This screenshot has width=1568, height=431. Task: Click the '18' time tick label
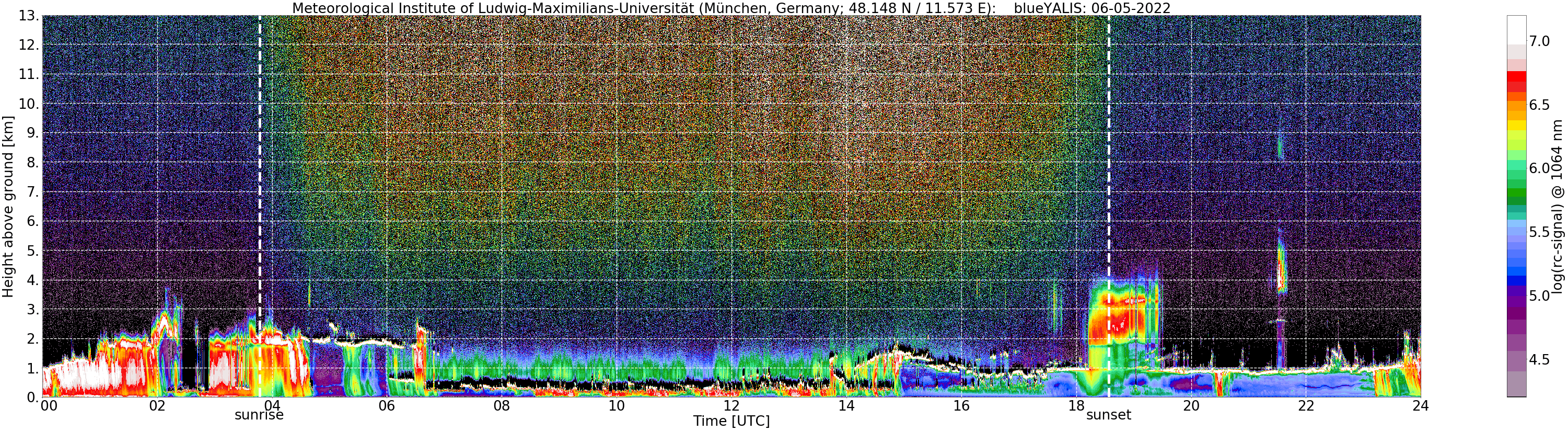tap(1076, 406)
